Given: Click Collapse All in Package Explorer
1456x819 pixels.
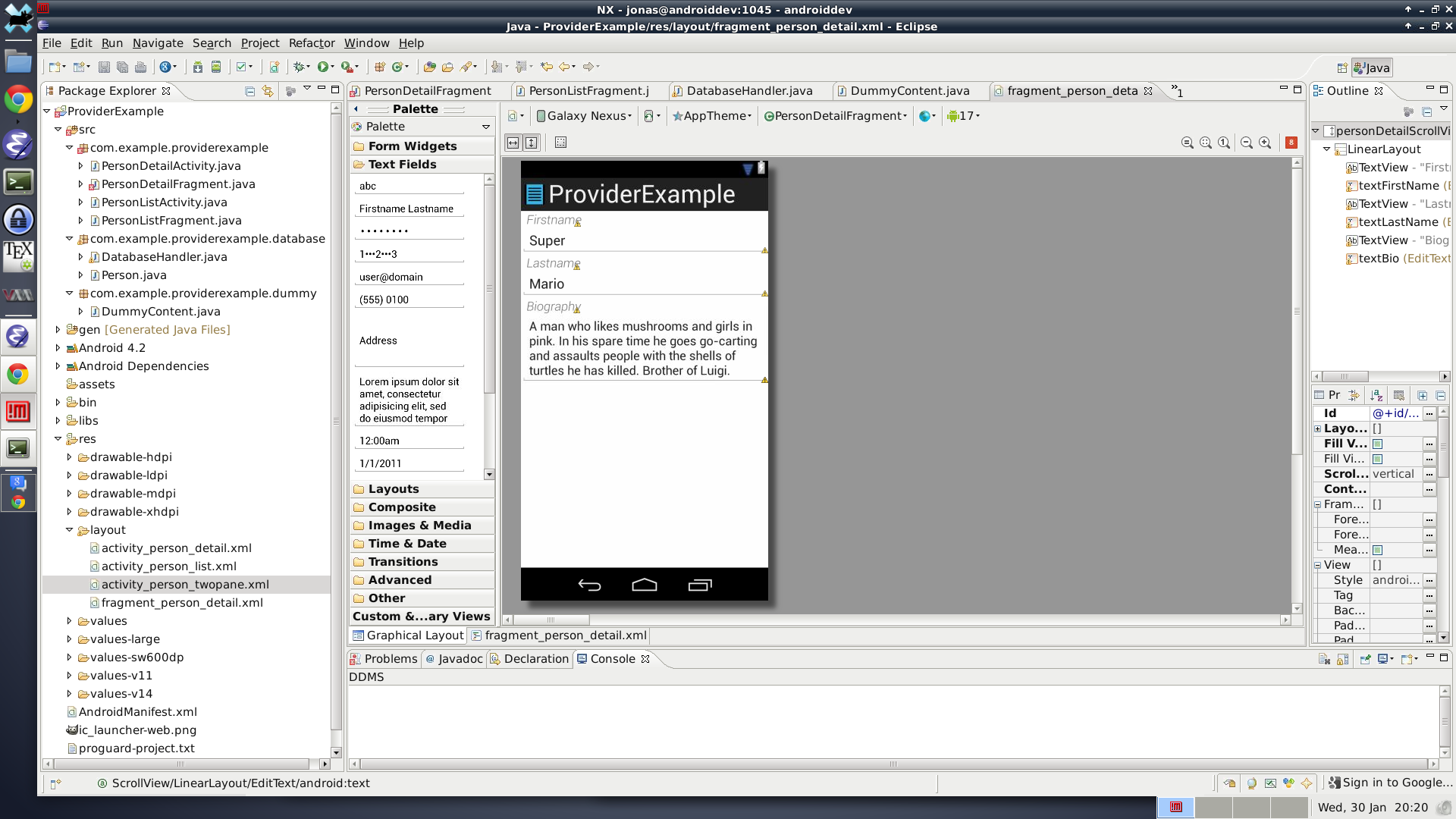Looking at the screenshot, I should point(249,91).
